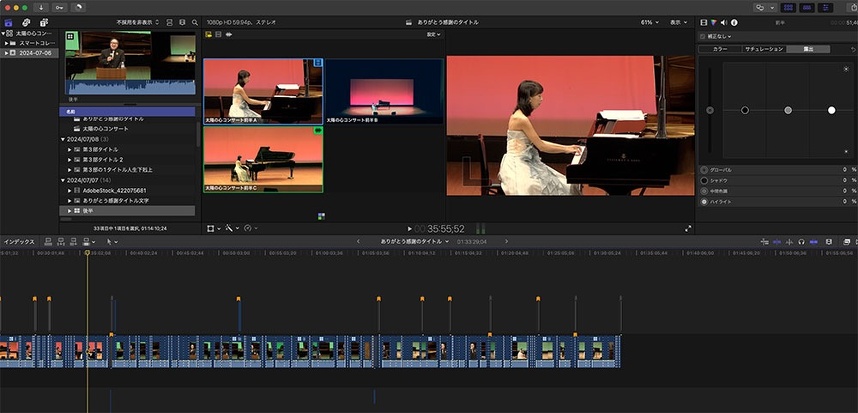This screenshot has height=413, width=858.
Task: Collapse the 2024/07/08 date group
Action: pyautogui.click(x=63, y=139)
